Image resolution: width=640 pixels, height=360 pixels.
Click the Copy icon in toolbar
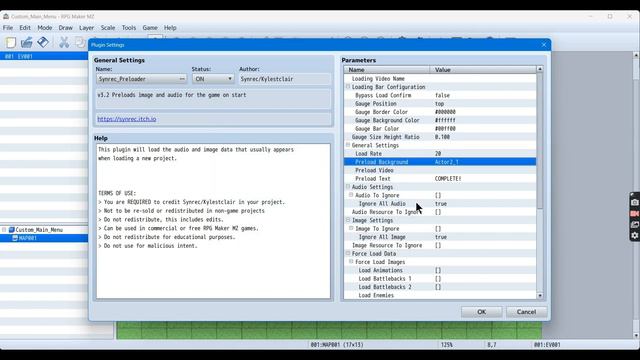coord(80,42)
